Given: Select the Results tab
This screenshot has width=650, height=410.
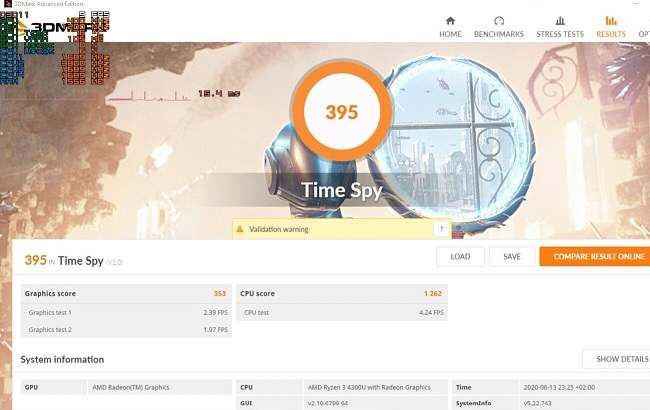Looking at the screenshot, I should (x=611, y=27).
